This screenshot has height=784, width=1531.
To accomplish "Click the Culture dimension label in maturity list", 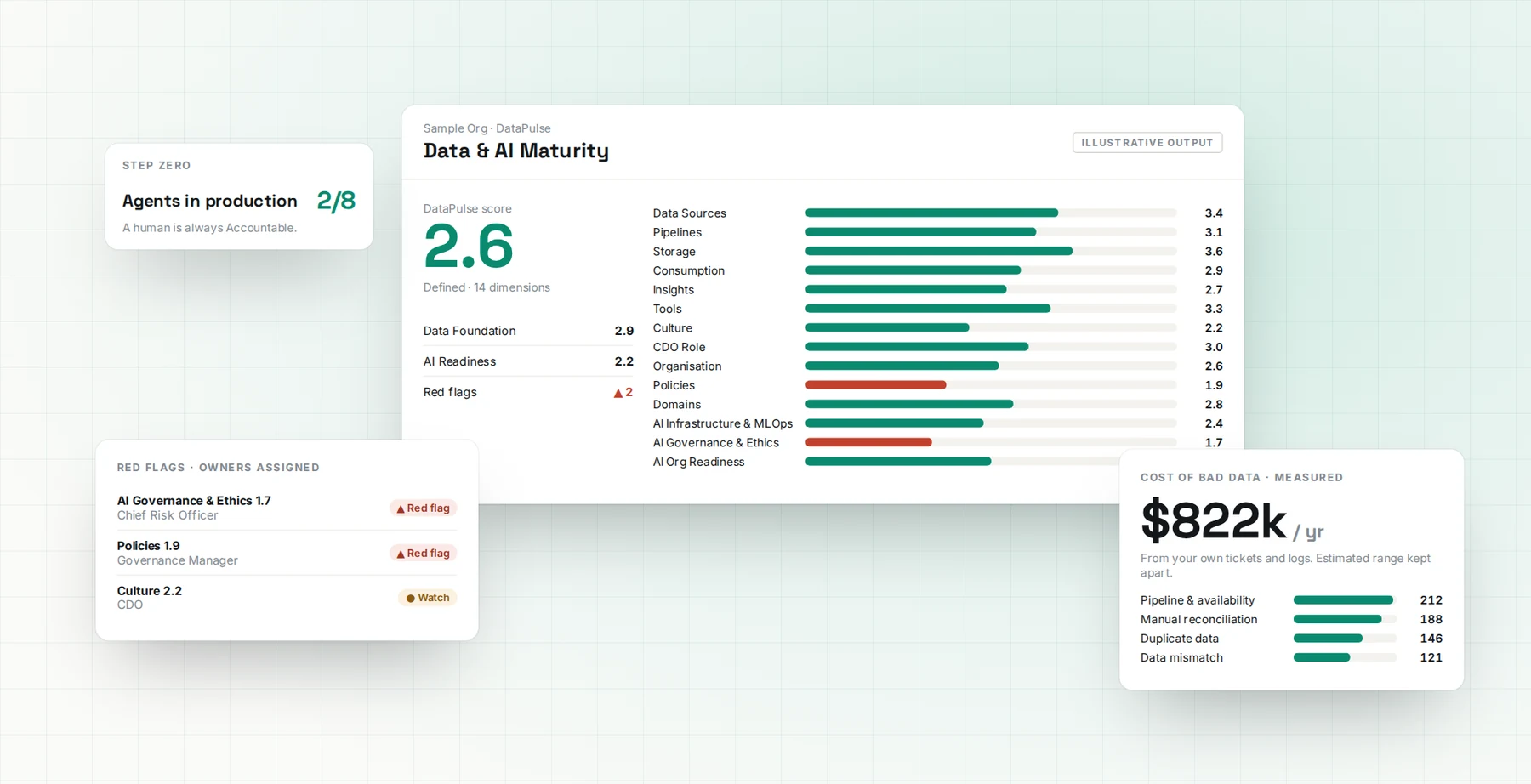I will tap(673, 328).
